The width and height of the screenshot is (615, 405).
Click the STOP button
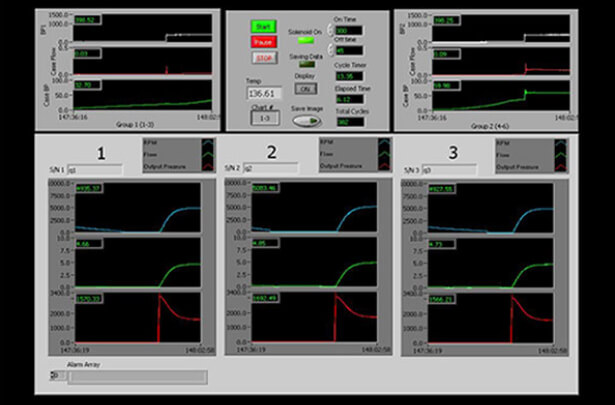(264, 58)
